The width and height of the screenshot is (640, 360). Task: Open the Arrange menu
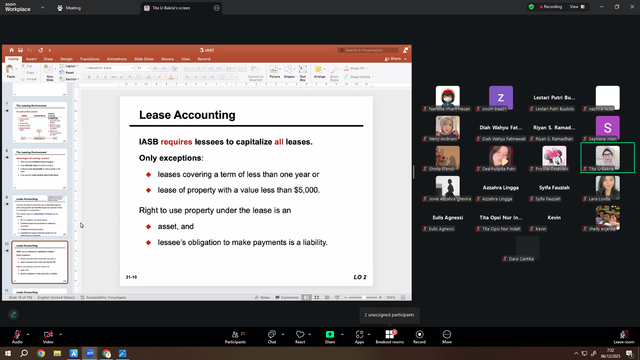[x=319, y=72]
